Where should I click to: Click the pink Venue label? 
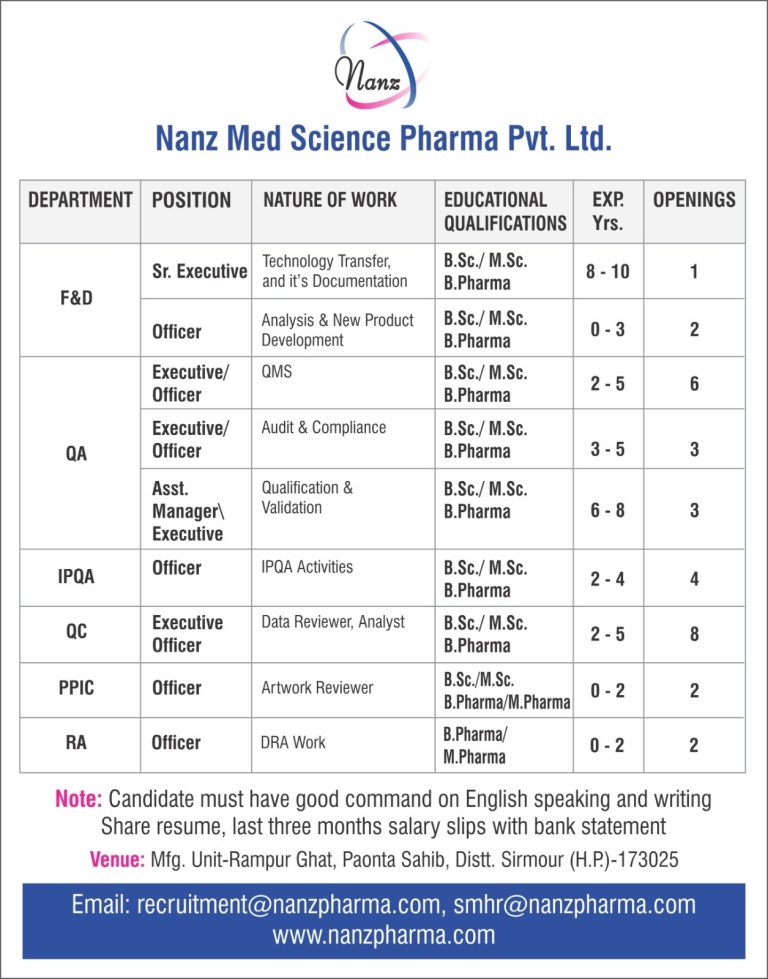click(x=117, y=859)
